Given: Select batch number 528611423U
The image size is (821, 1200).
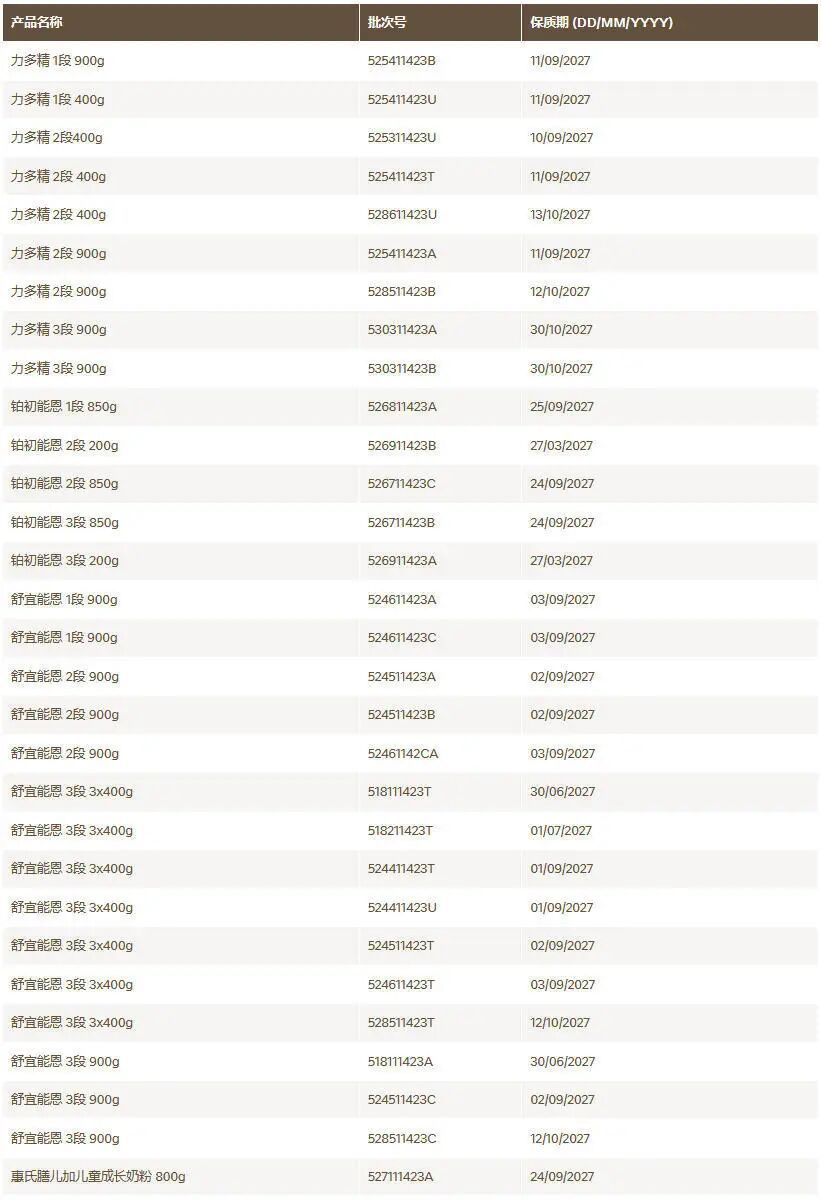Looking at the screenshot, I should tap(402, 215).
